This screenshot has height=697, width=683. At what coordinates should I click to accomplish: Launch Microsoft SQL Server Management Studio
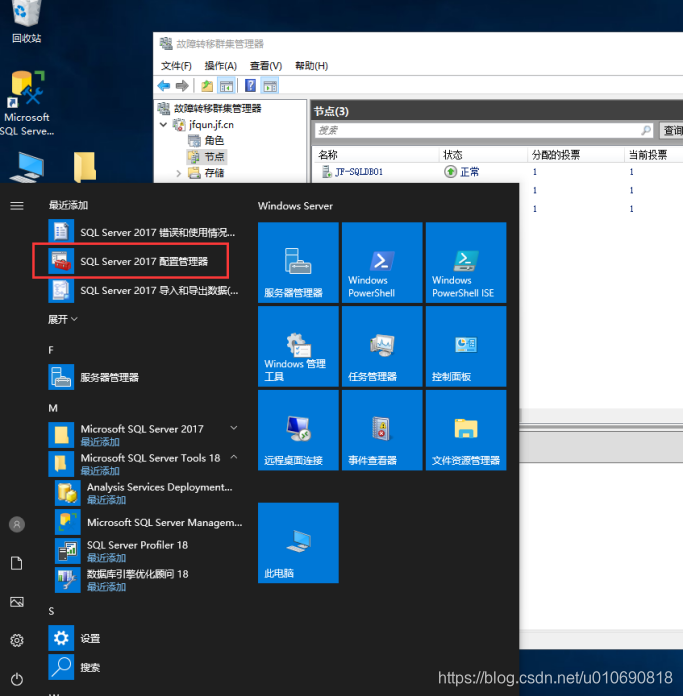[147, 522]
